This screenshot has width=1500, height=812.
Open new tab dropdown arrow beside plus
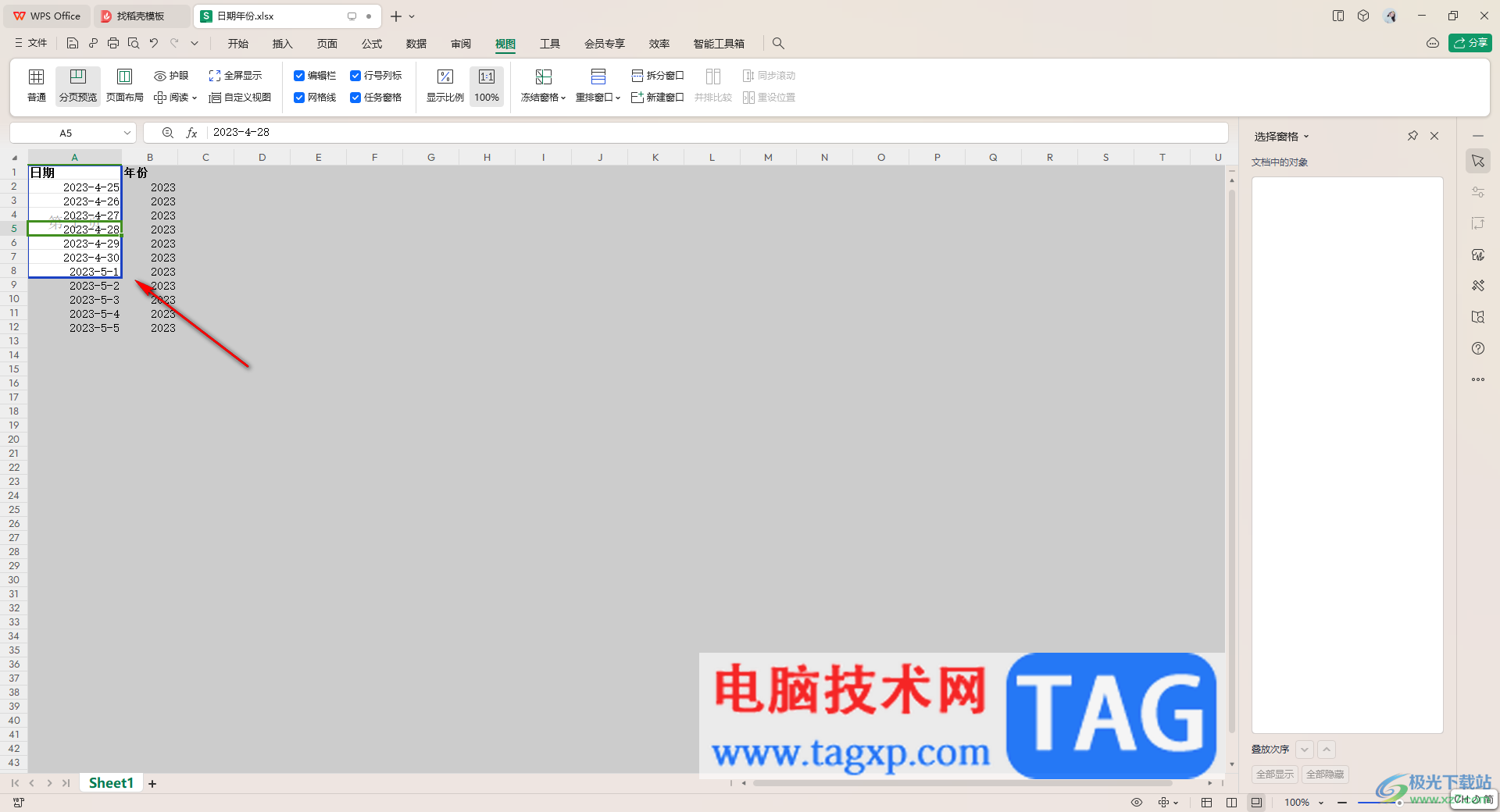click(x=412, y=16)
